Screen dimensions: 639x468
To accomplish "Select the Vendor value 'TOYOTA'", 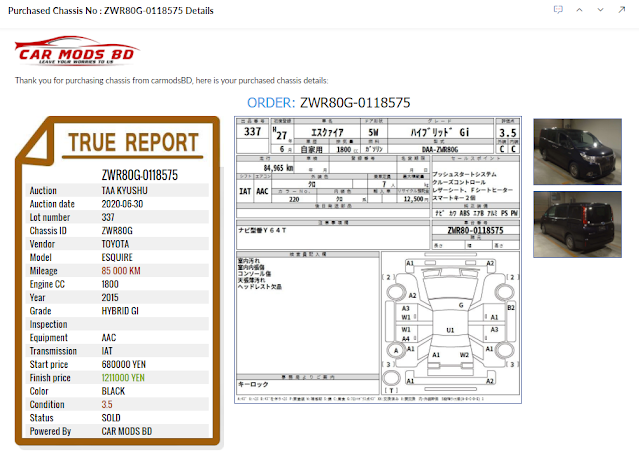I will point(115,244).
